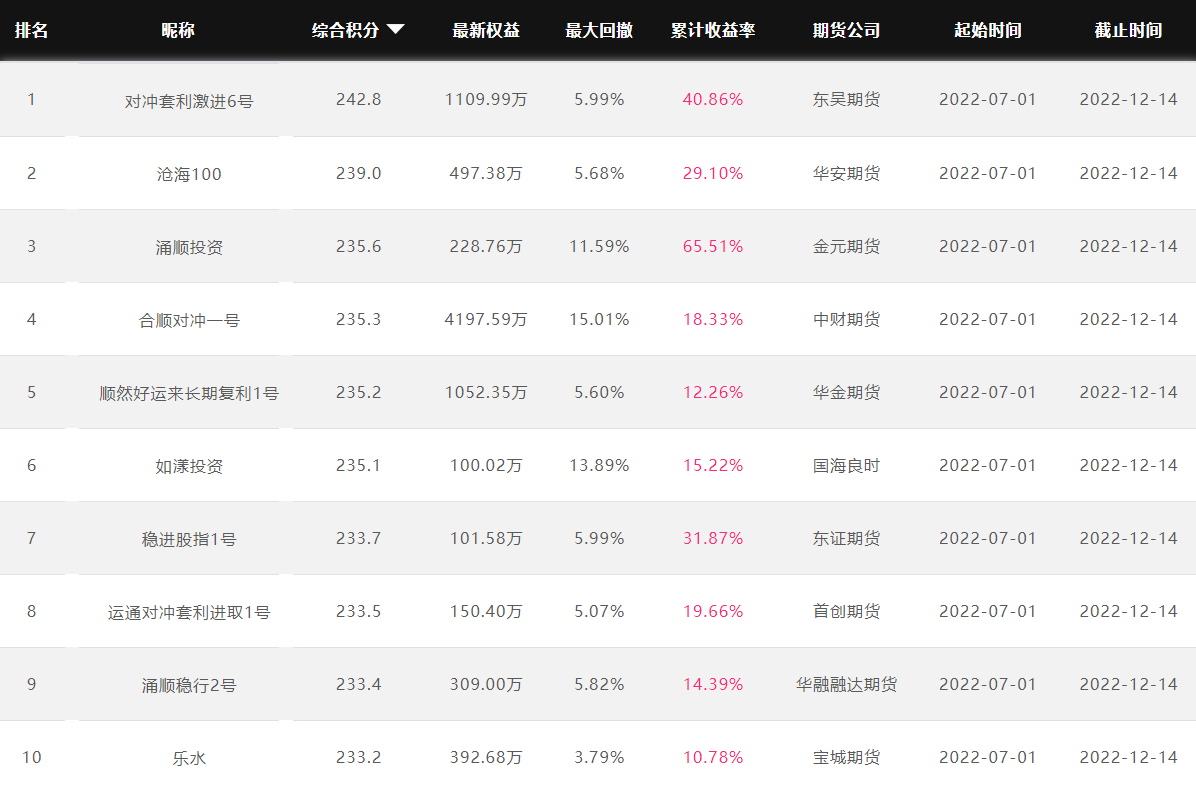Select drawdown value 15.01%
This screenshot has height=791, width=1196.
point(599,320)
